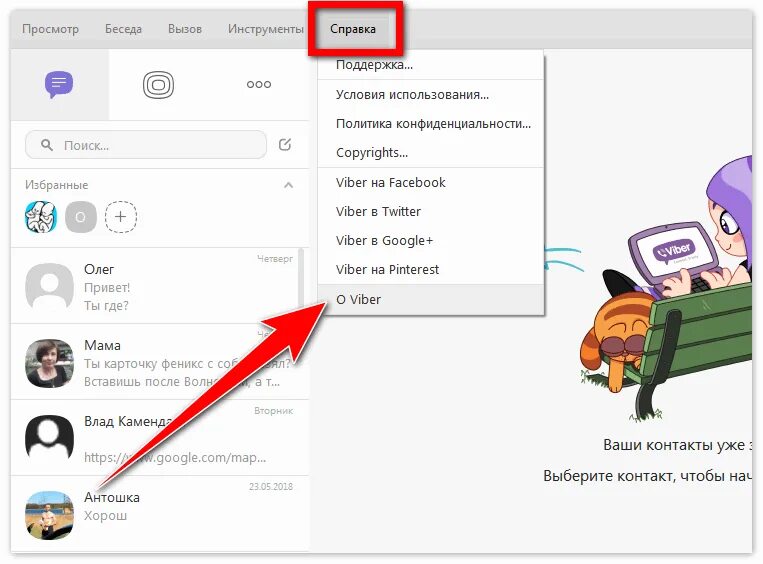Click the Четверг timestamp on Олег
The width and height of the screenshot is (763, 564).
pyautogui.click(x=275, y=259)
